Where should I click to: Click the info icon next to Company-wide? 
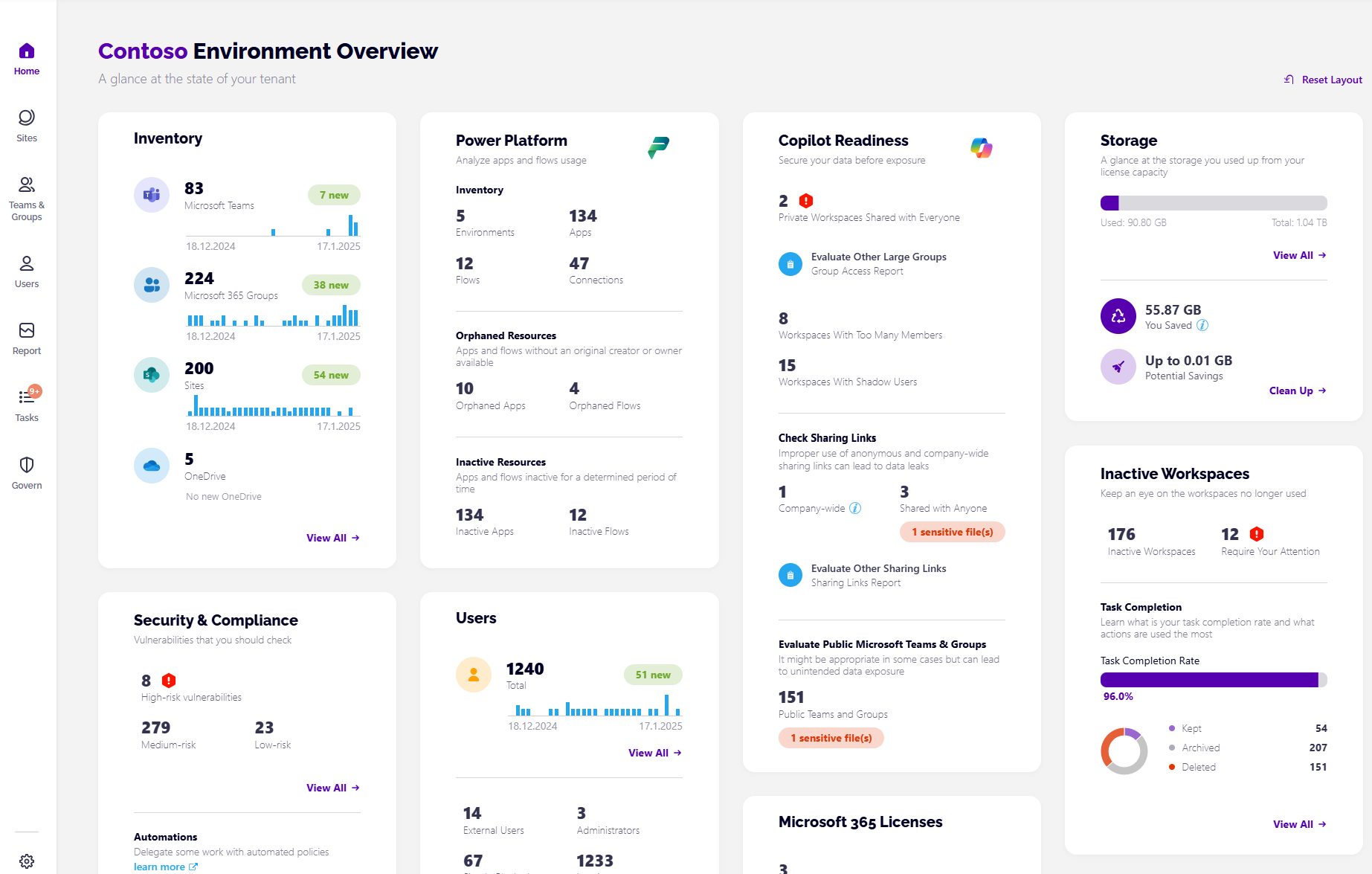855,509
